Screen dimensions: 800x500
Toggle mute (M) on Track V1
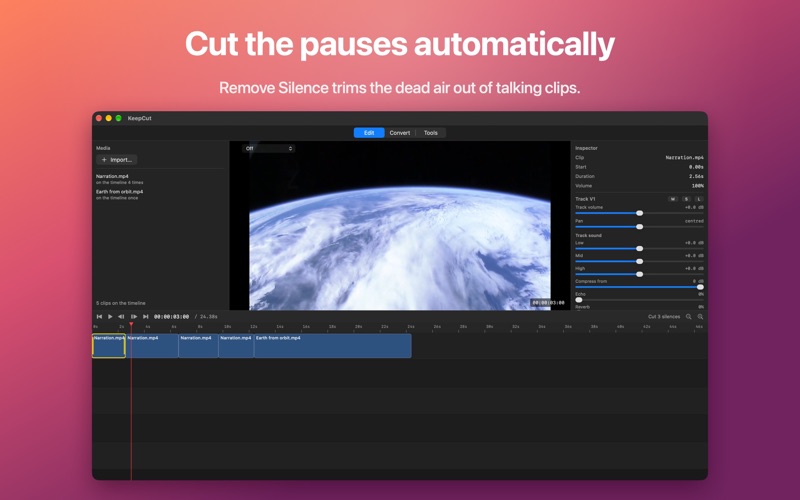[x=673, y=199]
